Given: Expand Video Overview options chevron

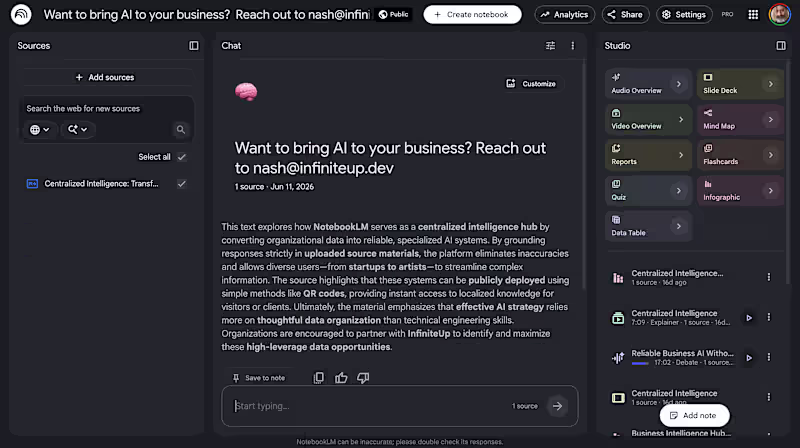Looking at the screenshot, I should pyautogui.click(x=681, y=119).
